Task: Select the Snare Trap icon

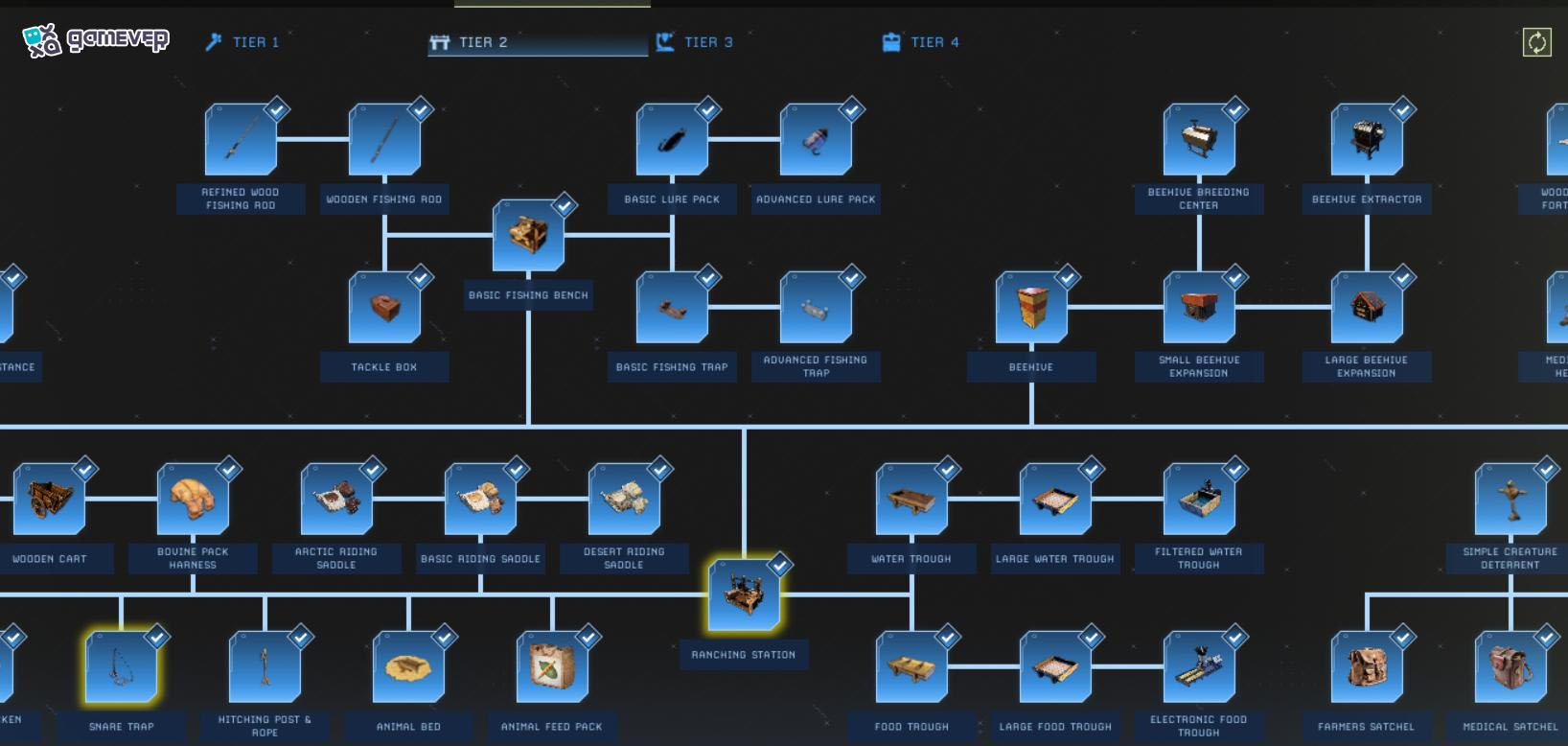Action: [121, 667]
